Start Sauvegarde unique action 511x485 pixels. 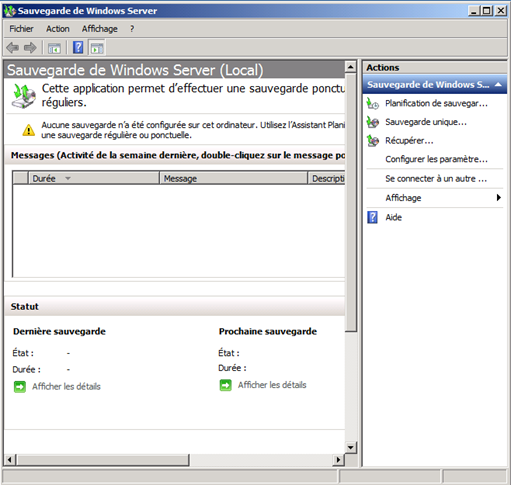[x=426, y=122]
